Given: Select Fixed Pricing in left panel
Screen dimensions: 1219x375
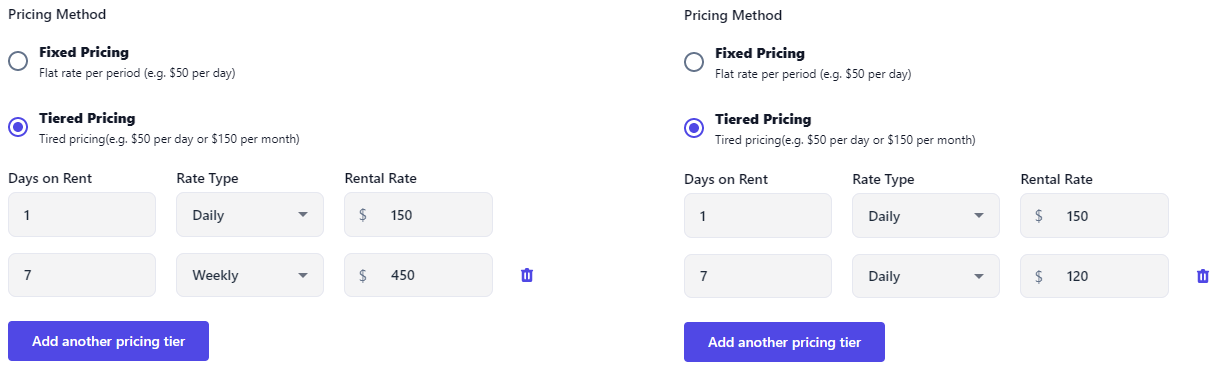Looking at the screenshot, I should tap(18, 61).
